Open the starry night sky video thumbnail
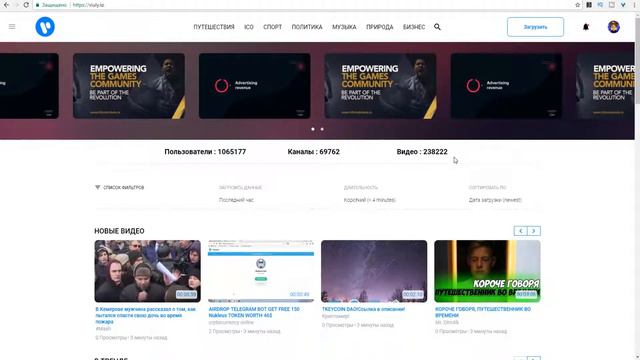The image size is (640, 360). (374, 271)
